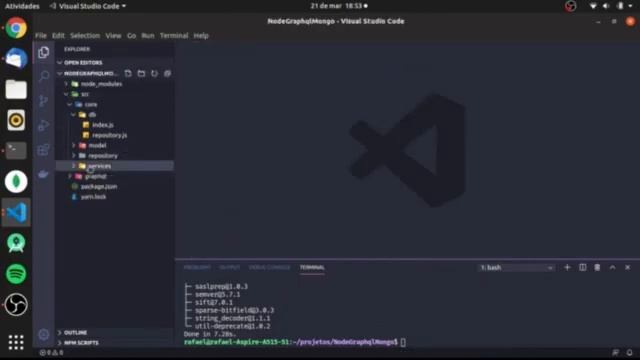The height and width of the screenshot is (360, 640).
Task: Open Rhythmbox from the dock
Action: pyautogui.click(x=16, y=120)
